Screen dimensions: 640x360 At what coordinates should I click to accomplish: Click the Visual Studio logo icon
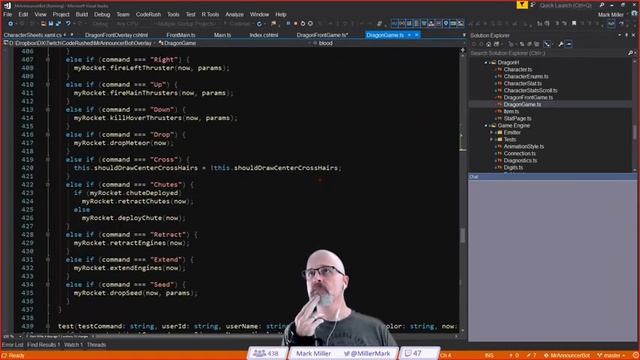click(7, 6)
